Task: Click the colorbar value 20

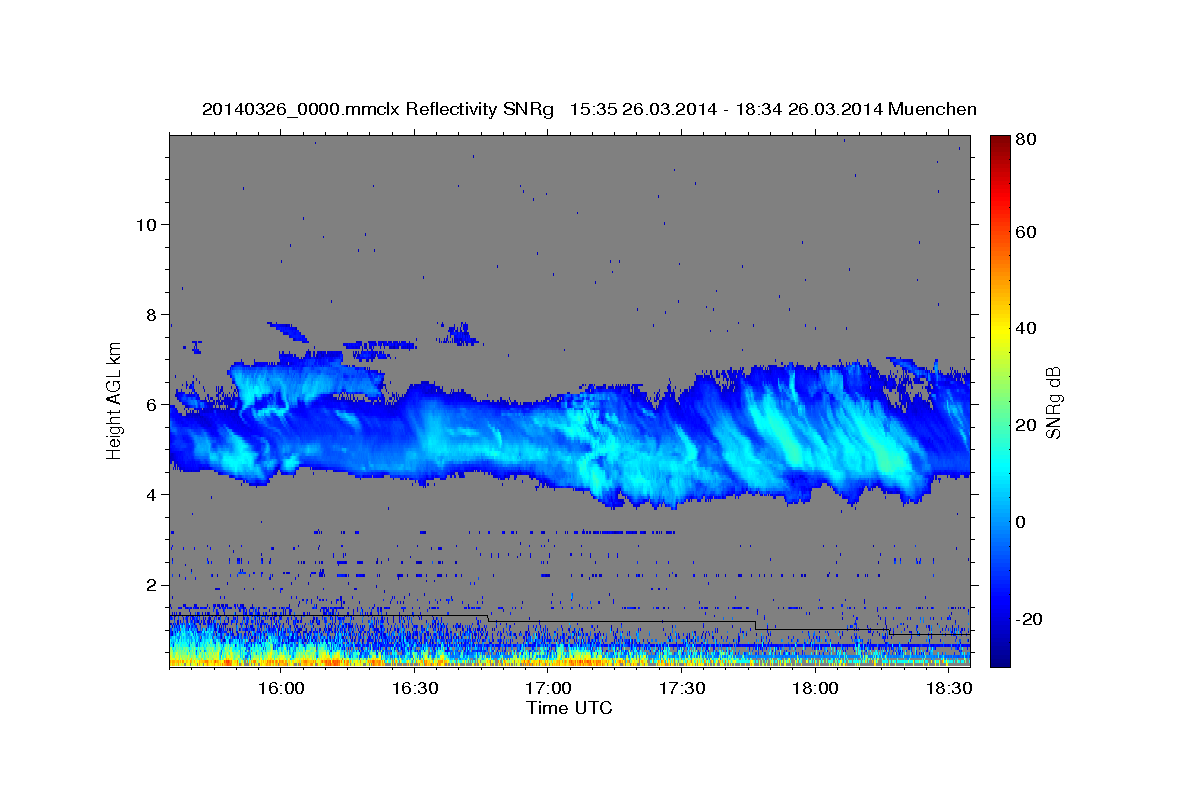Action: (1025, 425)
